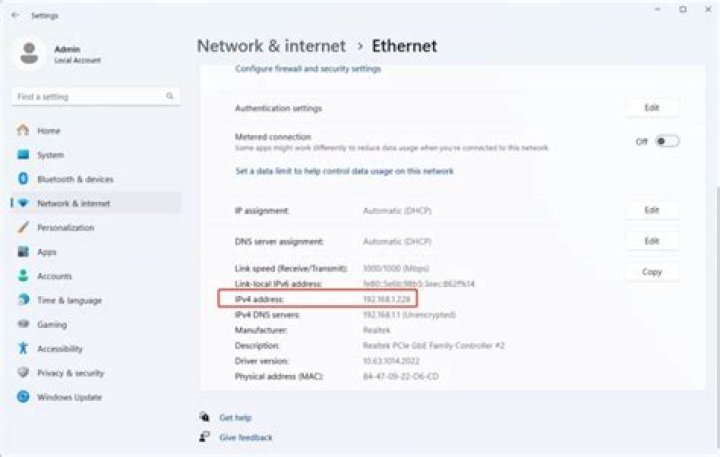Image resolution: width=720 pixels, height=457 pixels.
Task: Copy the network properties
Action: point(652,272)
